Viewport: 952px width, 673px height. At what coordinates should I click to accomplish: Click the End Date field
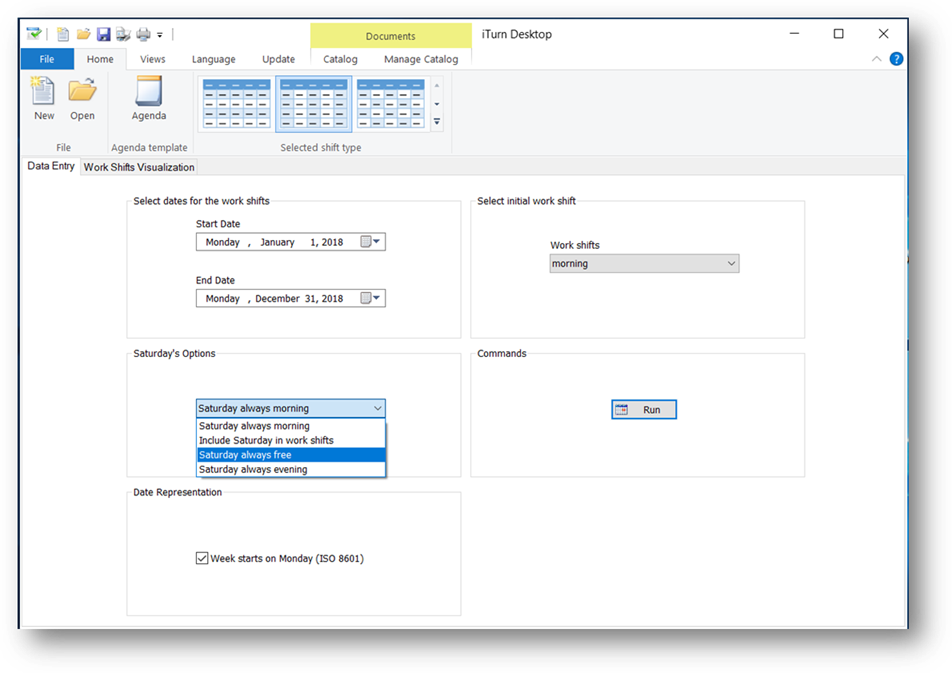pyautogui.click(x=290, y=298)
